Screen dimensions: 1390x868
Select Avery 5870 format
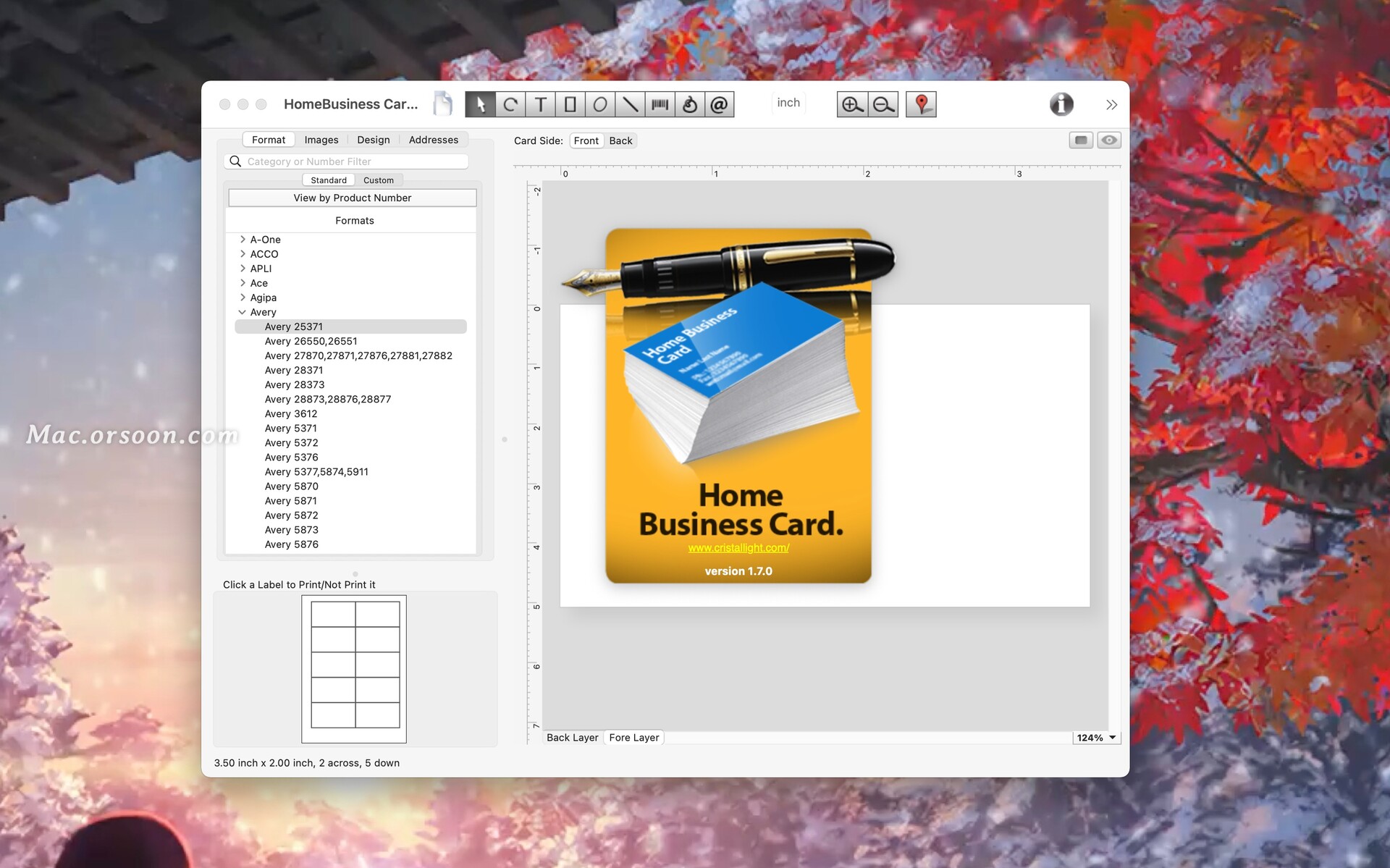351,486
